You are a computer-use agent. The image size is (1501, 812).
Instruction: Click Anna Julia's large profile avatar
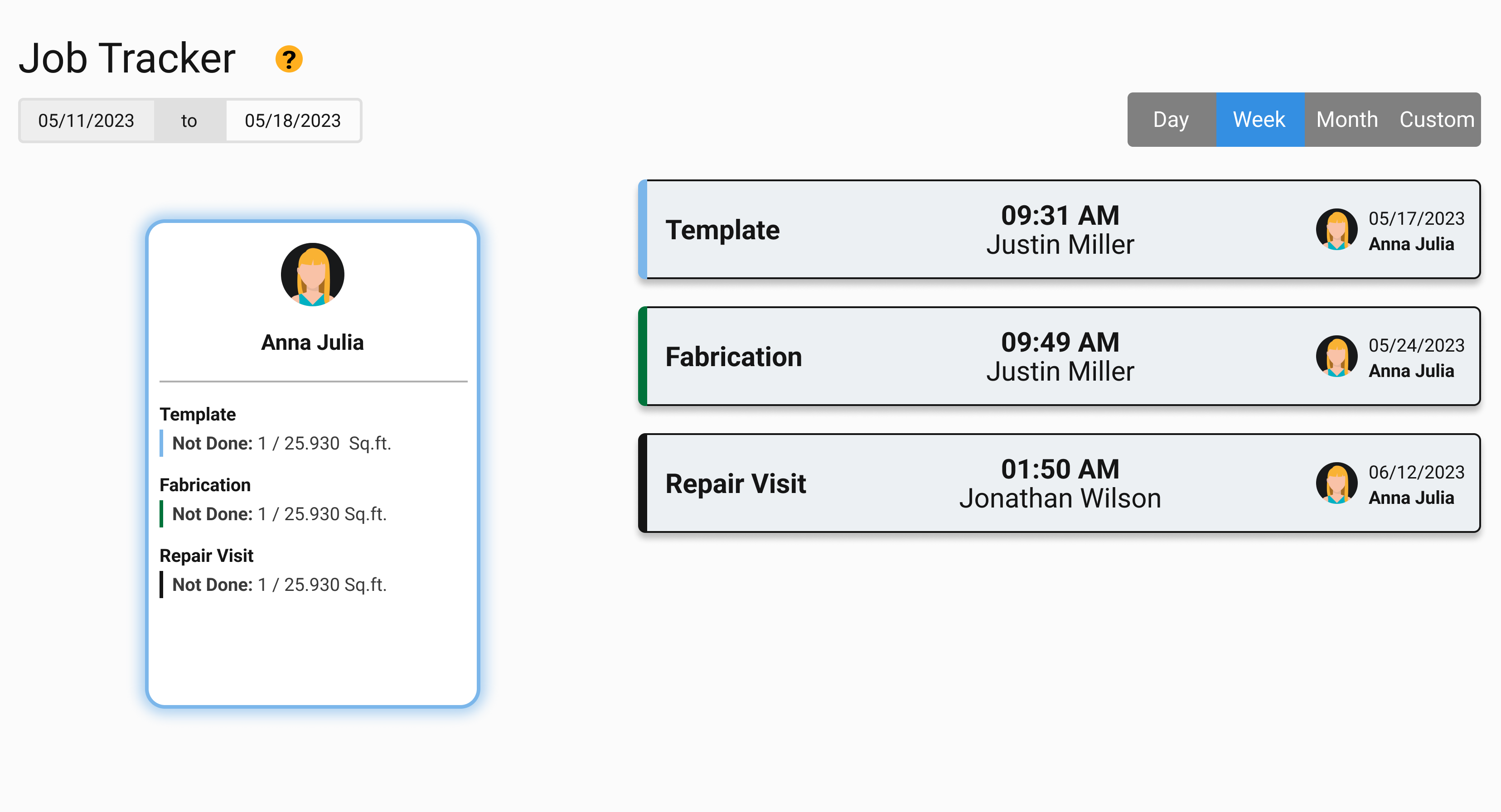click(312, 274)
